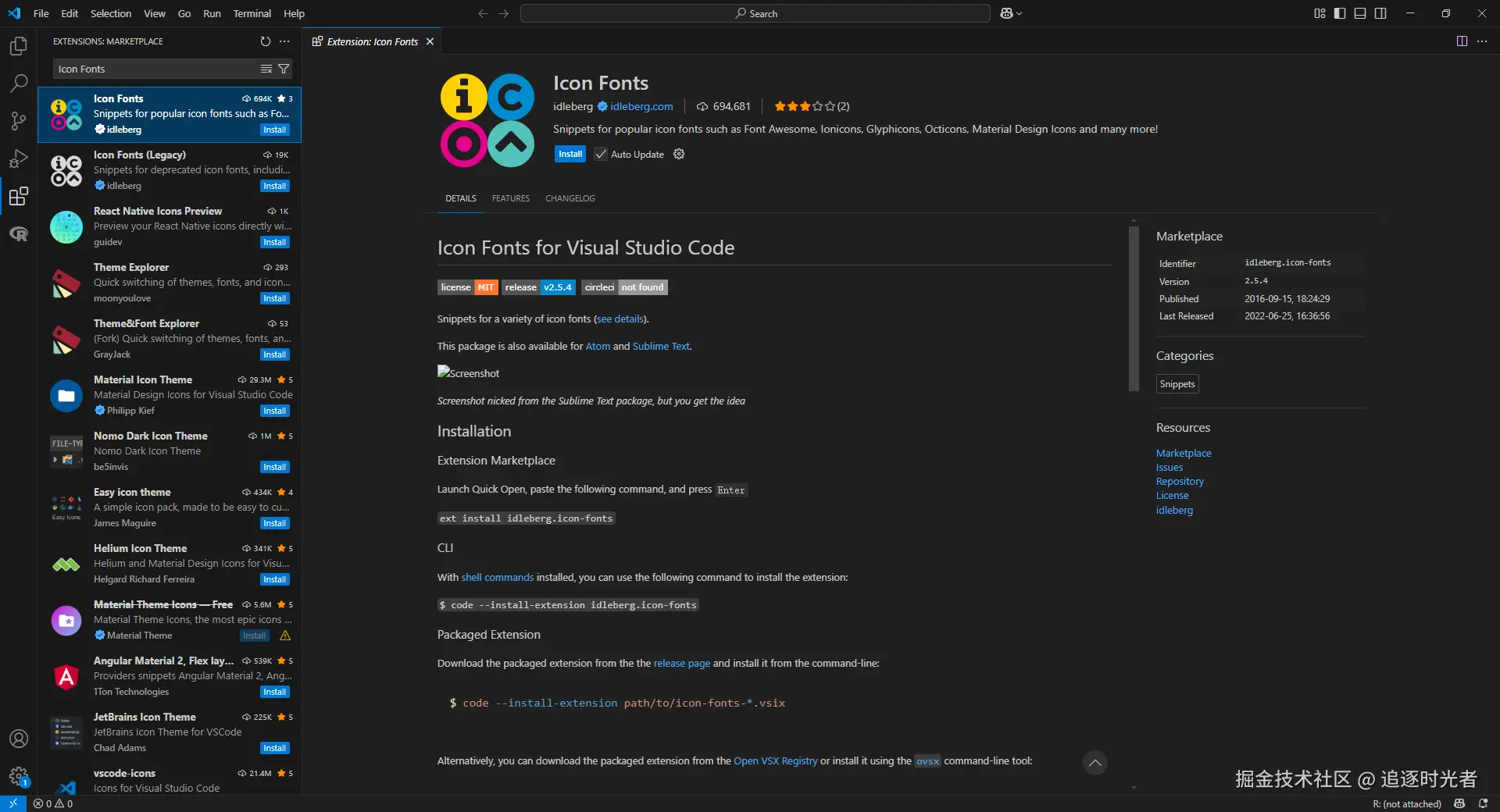Refresh the Extensions Marketplace list
The width and height of the screenshot is (1500, 812).
coord(266,41)
